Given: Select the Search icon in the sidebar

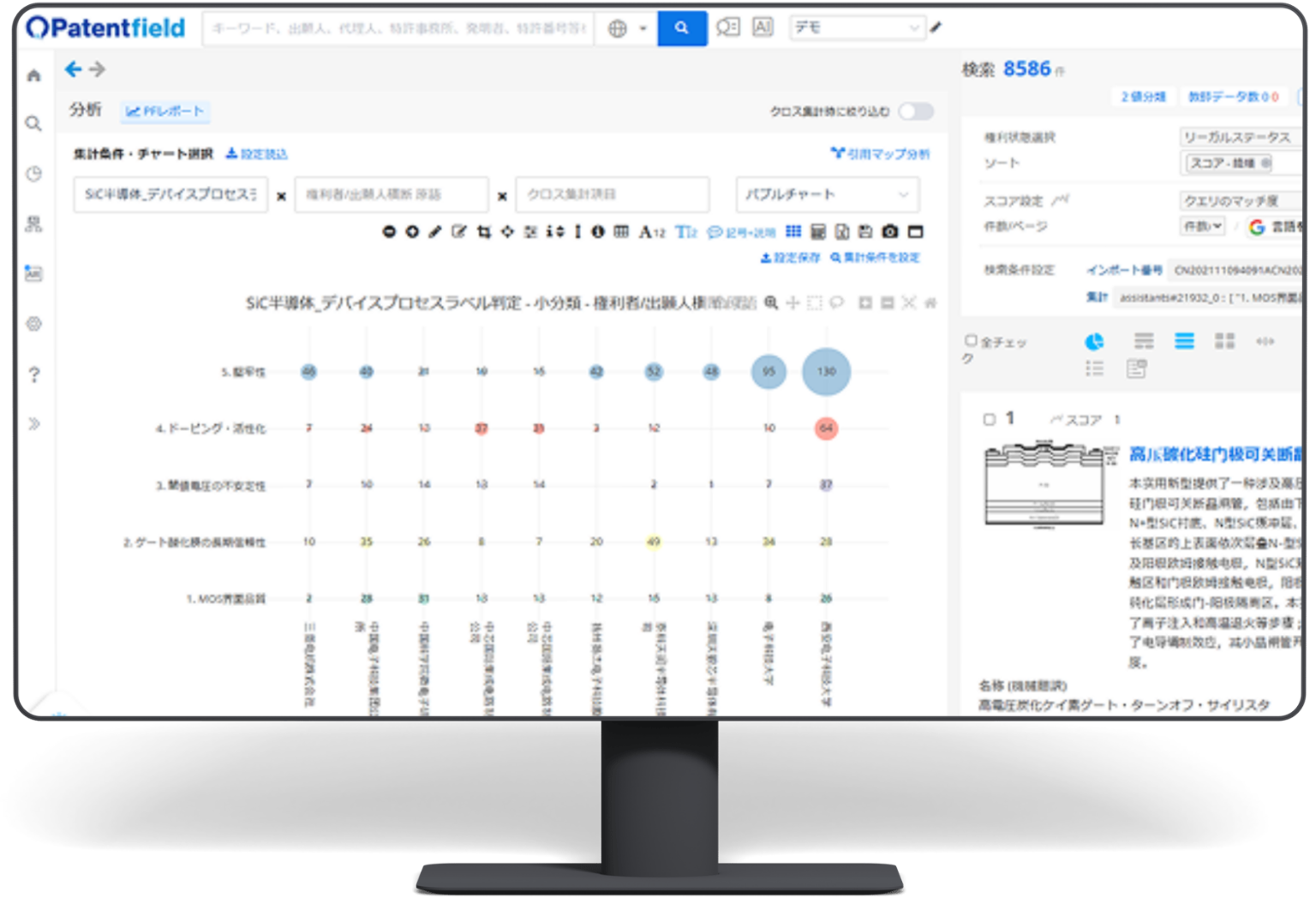Looking at the screenshot, I should point(33,123).
